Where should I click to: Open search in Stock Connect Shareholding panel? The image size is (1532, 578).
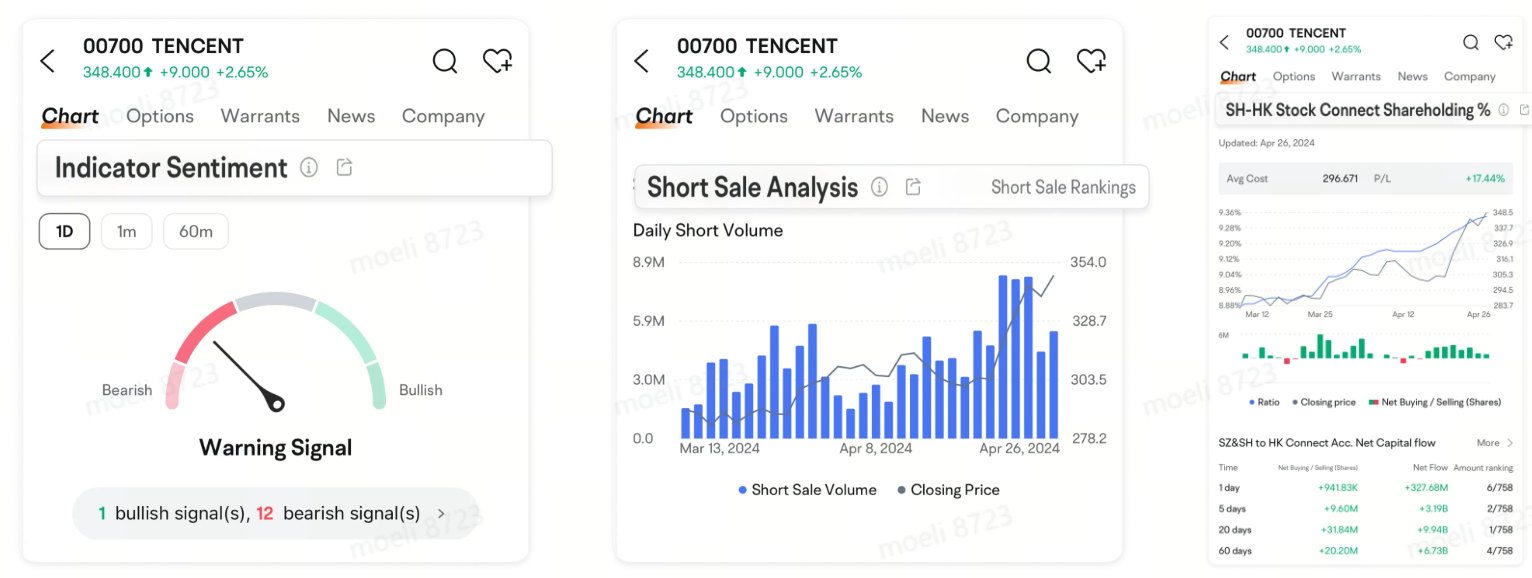tap(1471, 42)
